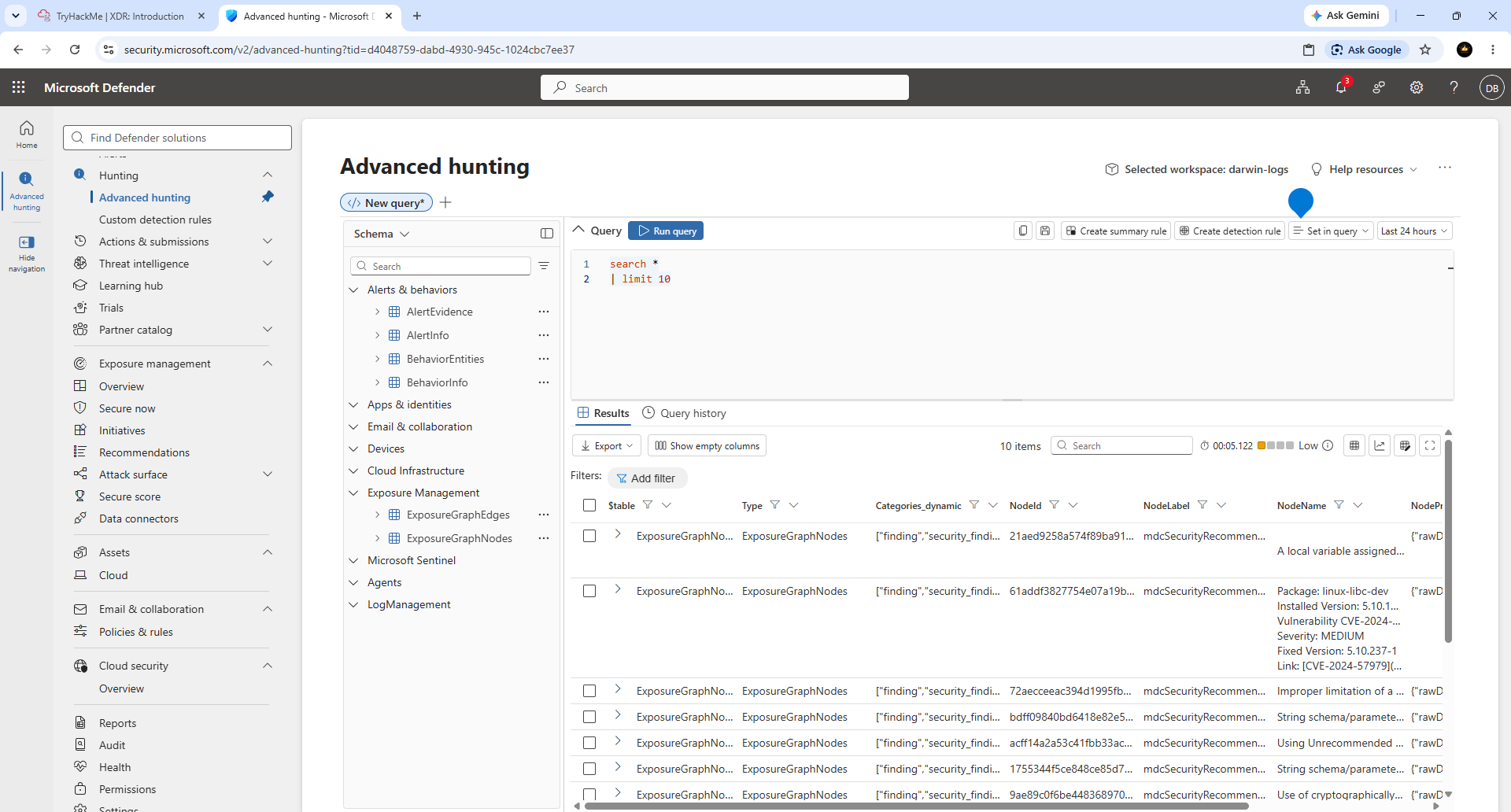The image size is (1511, 812).
Task: Switch to the TryHackMe browser tab
Action: pos(121,16)
